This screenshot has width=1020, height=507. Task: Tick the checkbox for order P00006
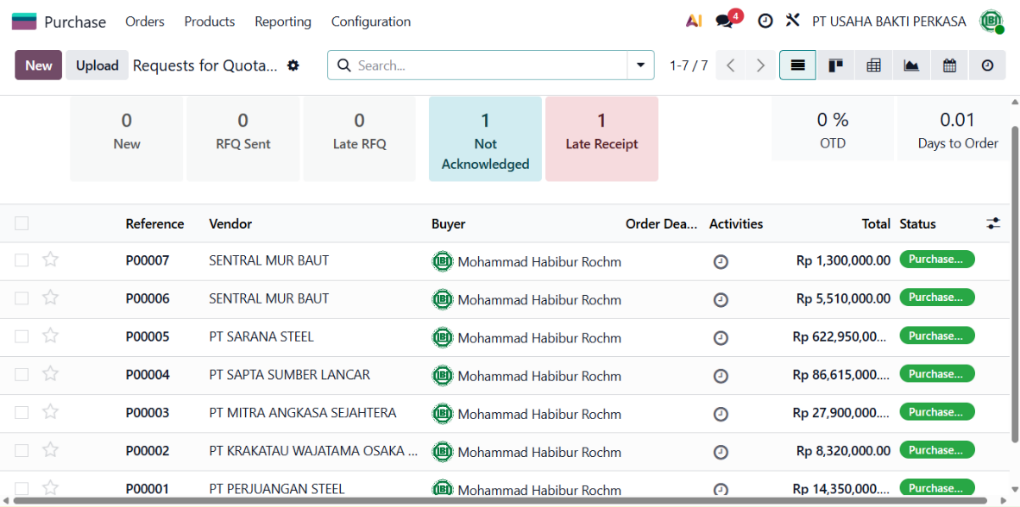pyautogui.click(x=21, y=299)
